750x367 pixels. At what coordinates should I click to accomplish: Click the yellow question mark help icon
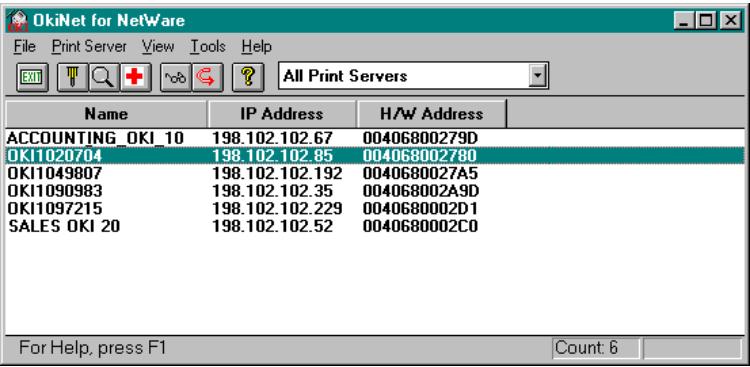248,77
